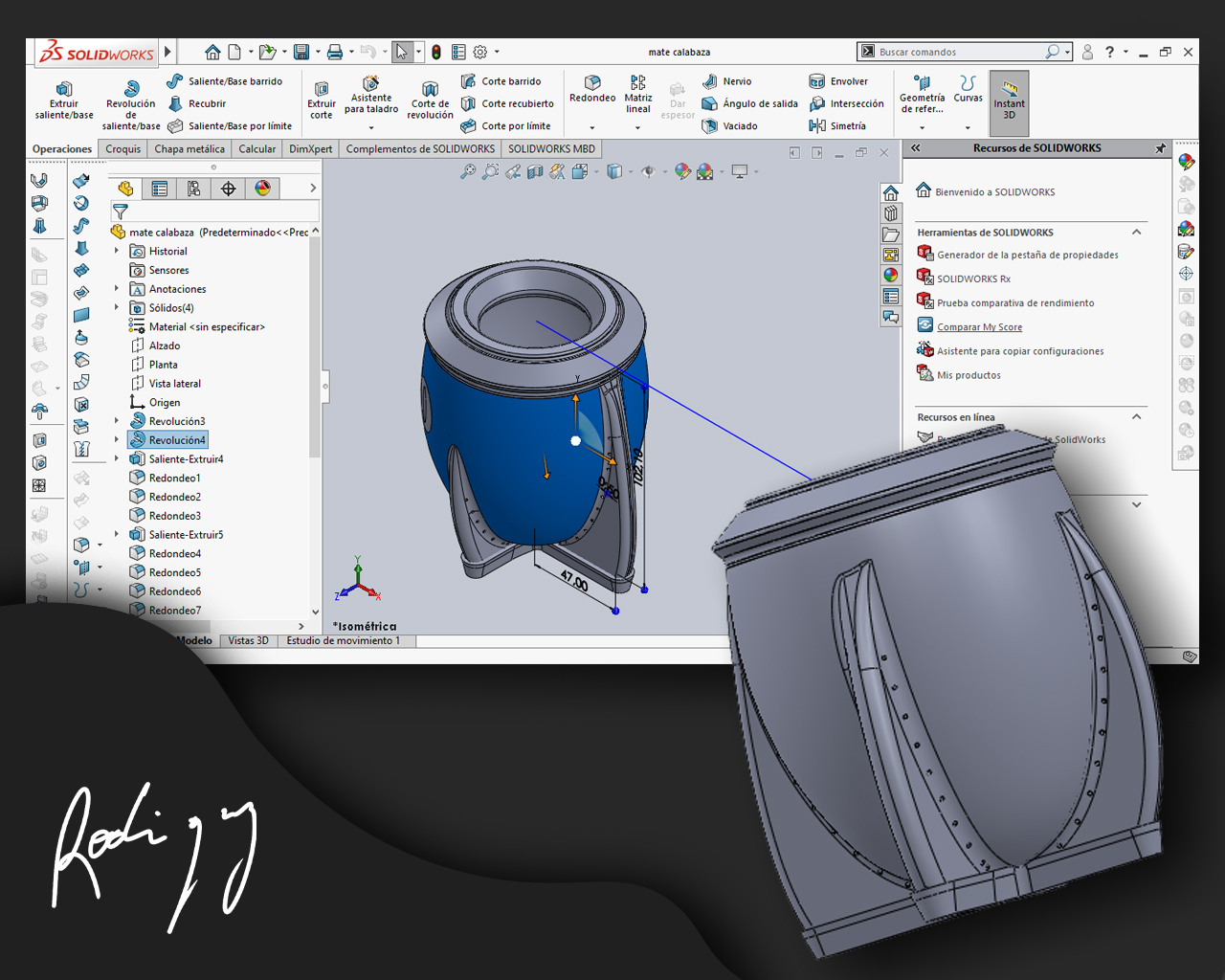Click the Buscar comandos search field
This screenshot has height=980, width=1225.
(958, 52)
